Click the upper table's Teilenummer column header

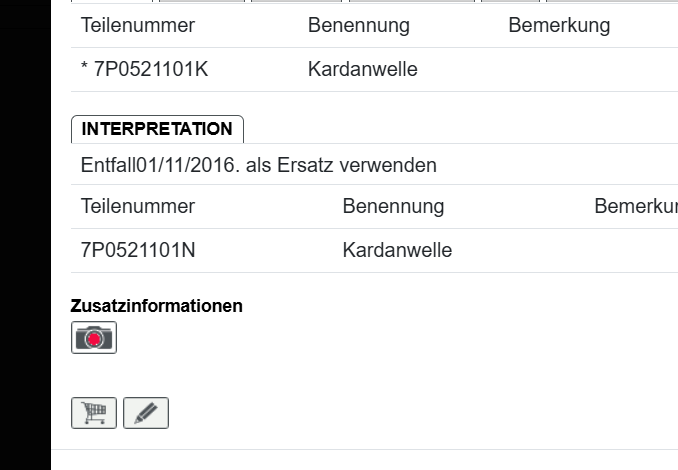tap(138, 26)
